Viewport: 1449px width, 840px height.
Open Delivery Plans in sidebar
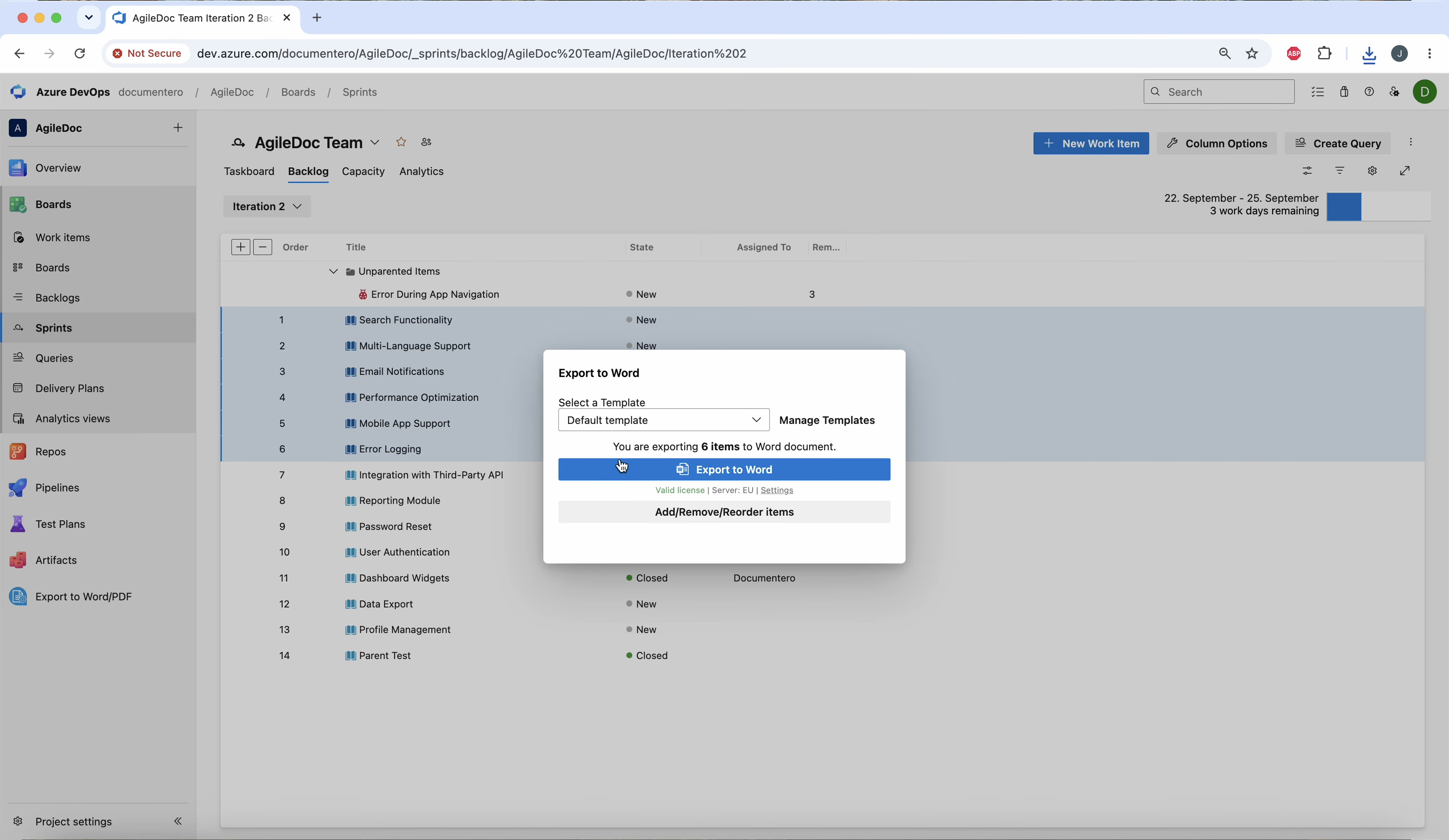[69, 389]
